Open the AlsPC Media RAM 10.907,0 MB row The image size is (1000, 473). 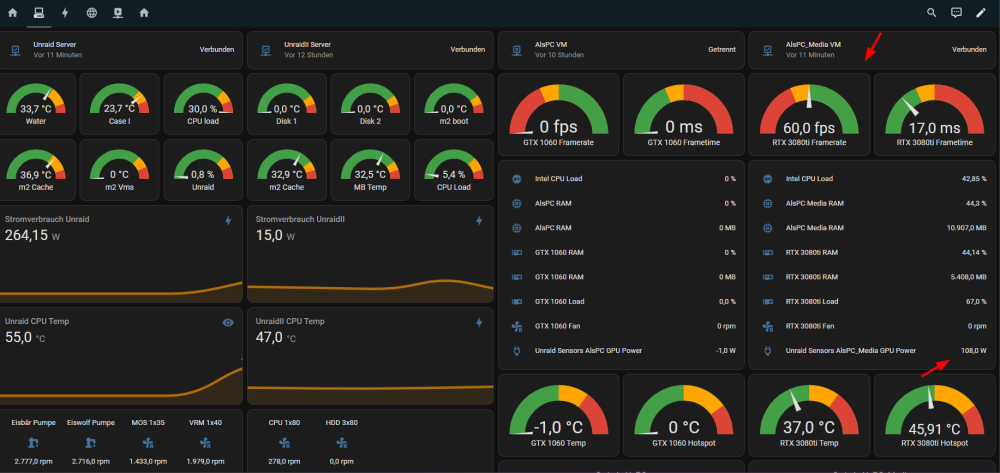point(872,228)
